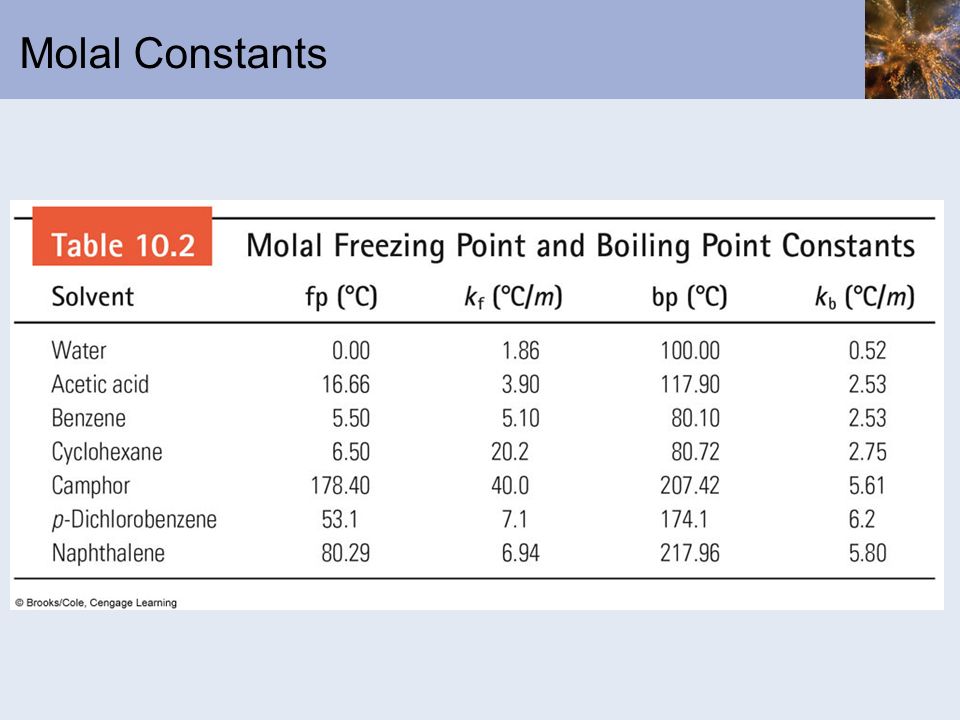The width and height of the screenshot is (960, 720).
Task: Select the Solvent column header
Action: (92, 297)
